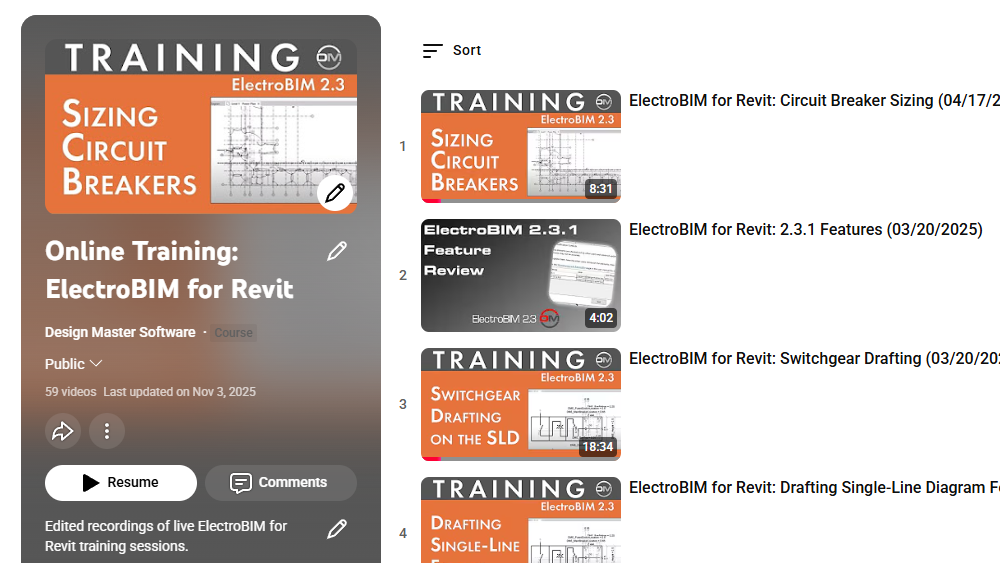Change the Public visibility dropdown
This screenshot has width=1000, height=563.
pos(73,364)
